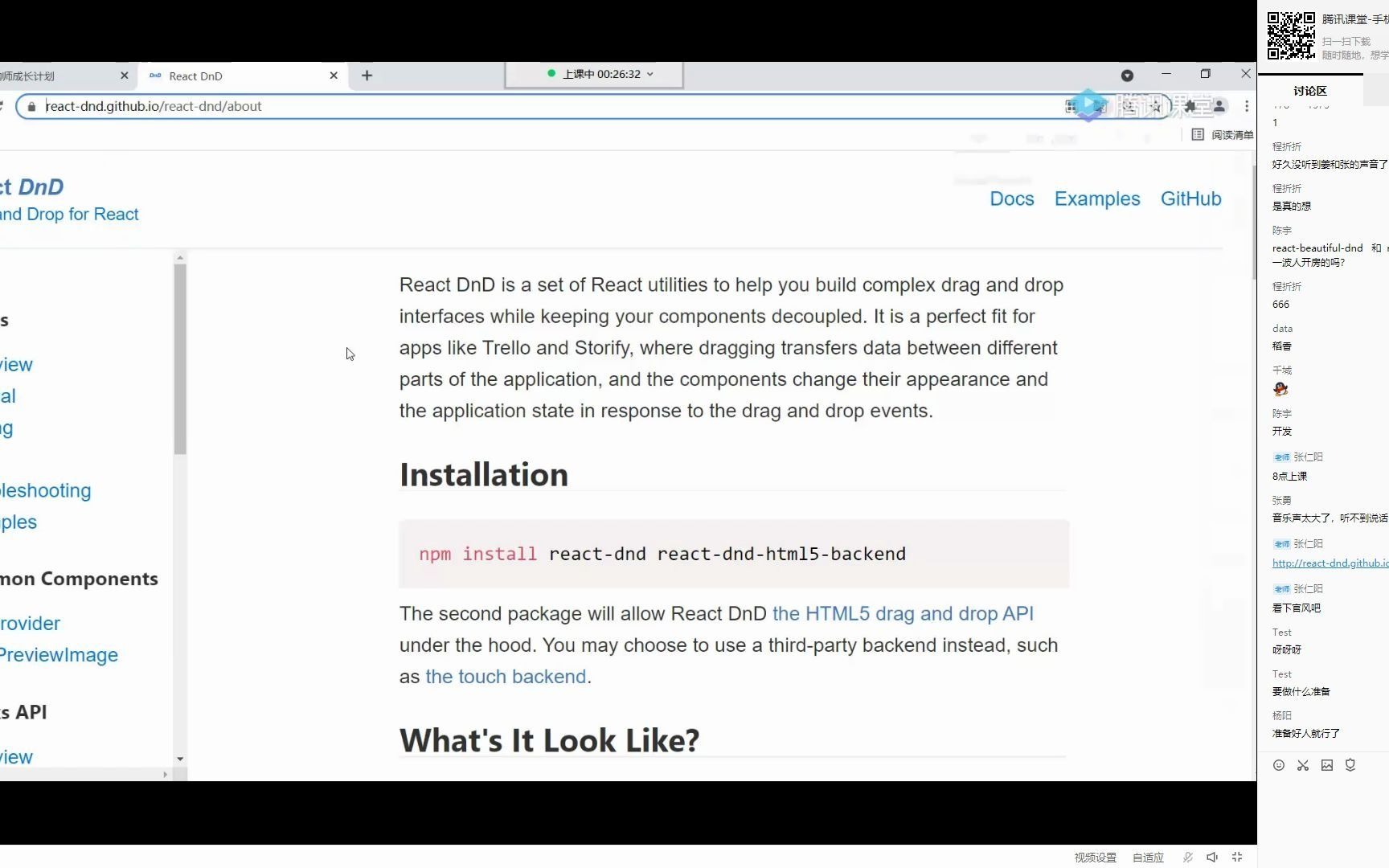Close the 成长计划 browser tab
This screenshot has width=1389, height=868.
coord(124,76)
